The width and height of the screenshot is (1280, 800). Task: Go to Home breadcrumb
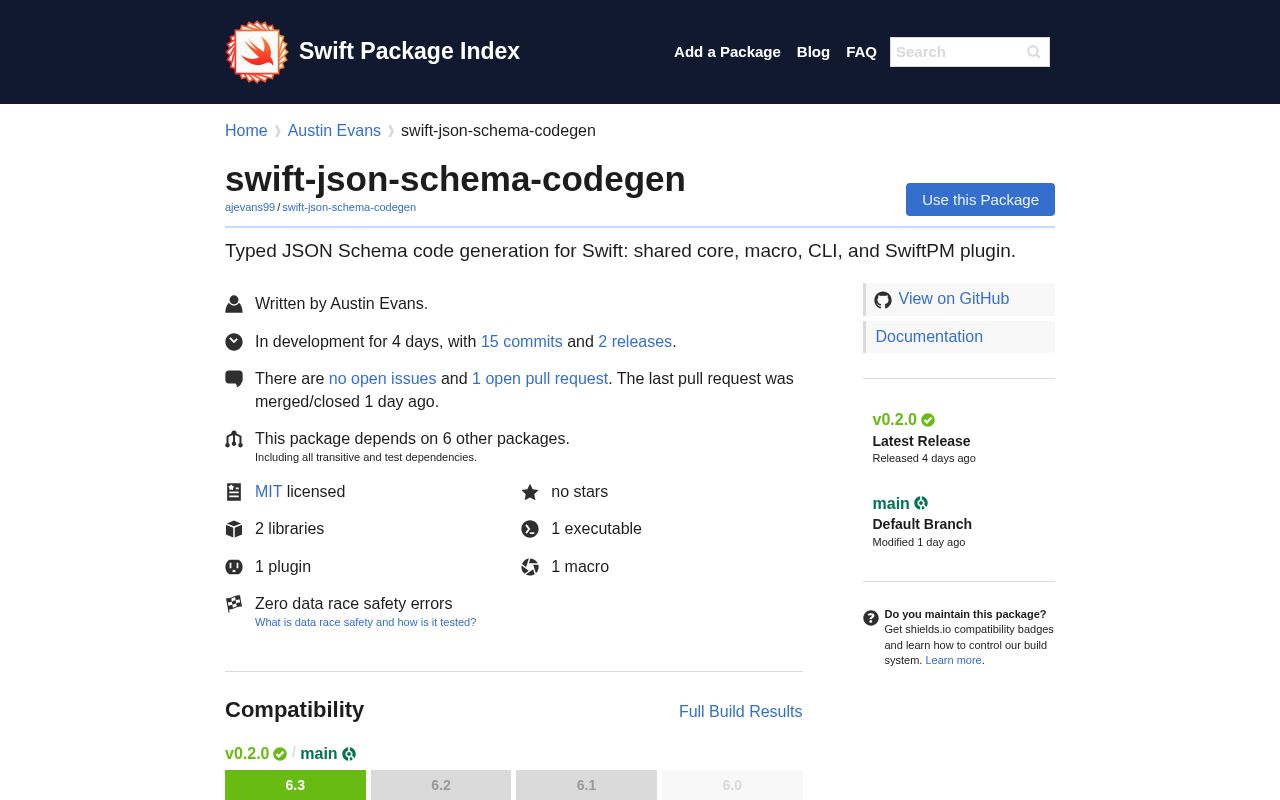[x=246, y=131]
